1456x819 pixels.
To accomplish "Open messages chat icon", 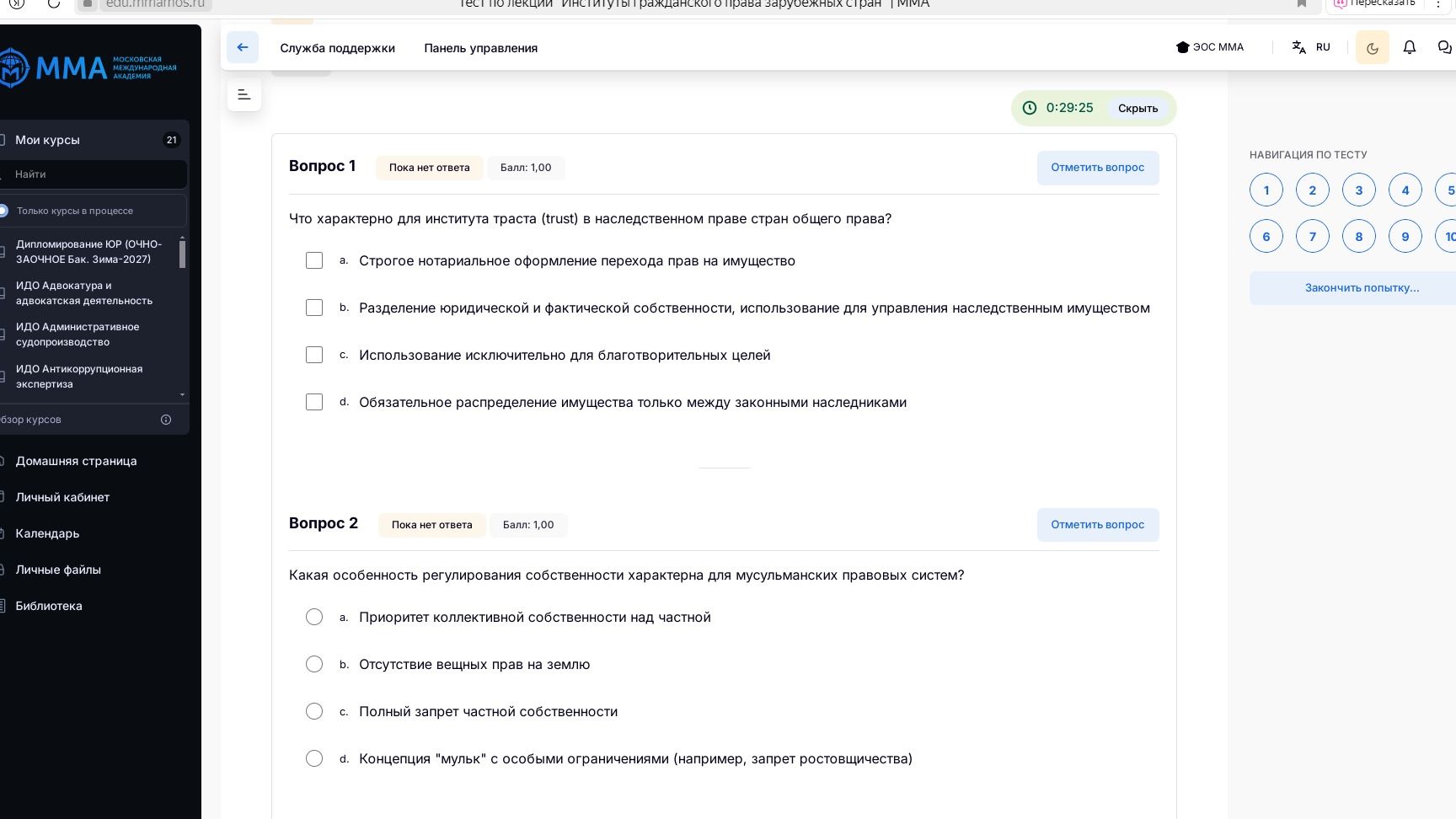I will click(1445, 47).
